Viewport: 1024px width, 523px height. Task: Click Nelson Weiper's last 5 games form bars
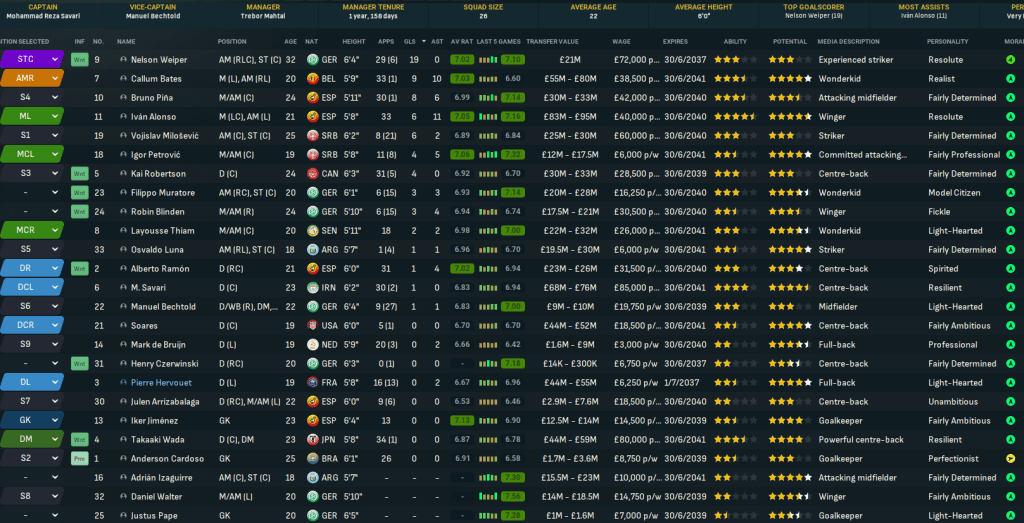click(x=487, y=60)
